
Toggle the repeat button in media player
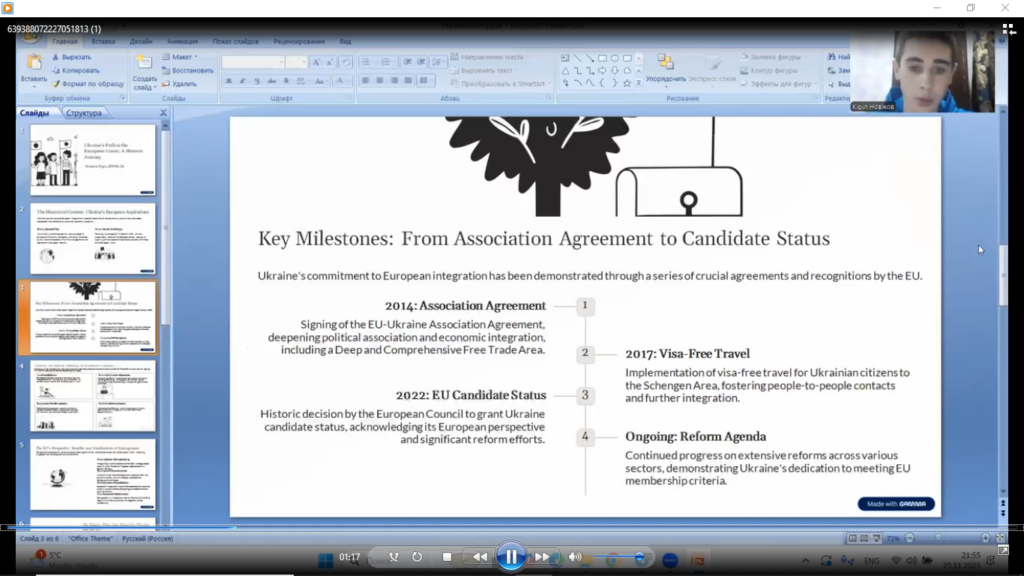[417, 557]
